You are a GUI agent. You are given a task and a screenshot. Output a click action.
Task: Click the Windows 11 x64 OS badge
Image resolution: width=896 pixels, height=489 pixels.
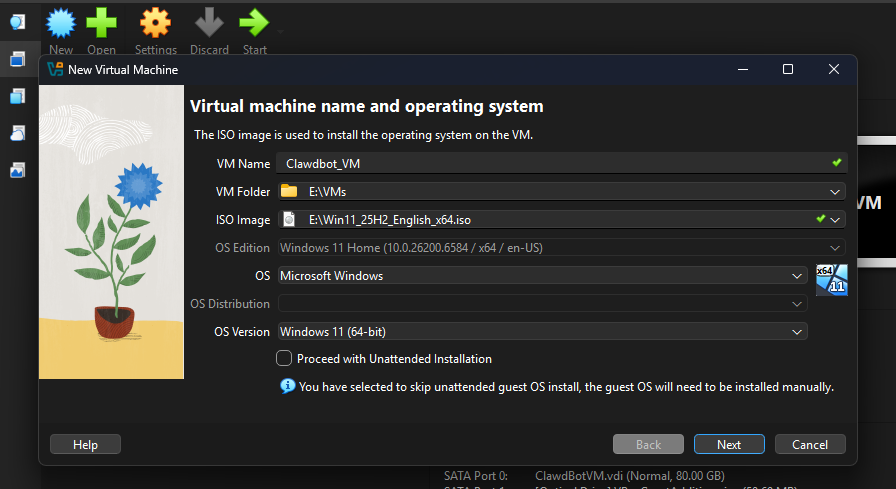831,280
